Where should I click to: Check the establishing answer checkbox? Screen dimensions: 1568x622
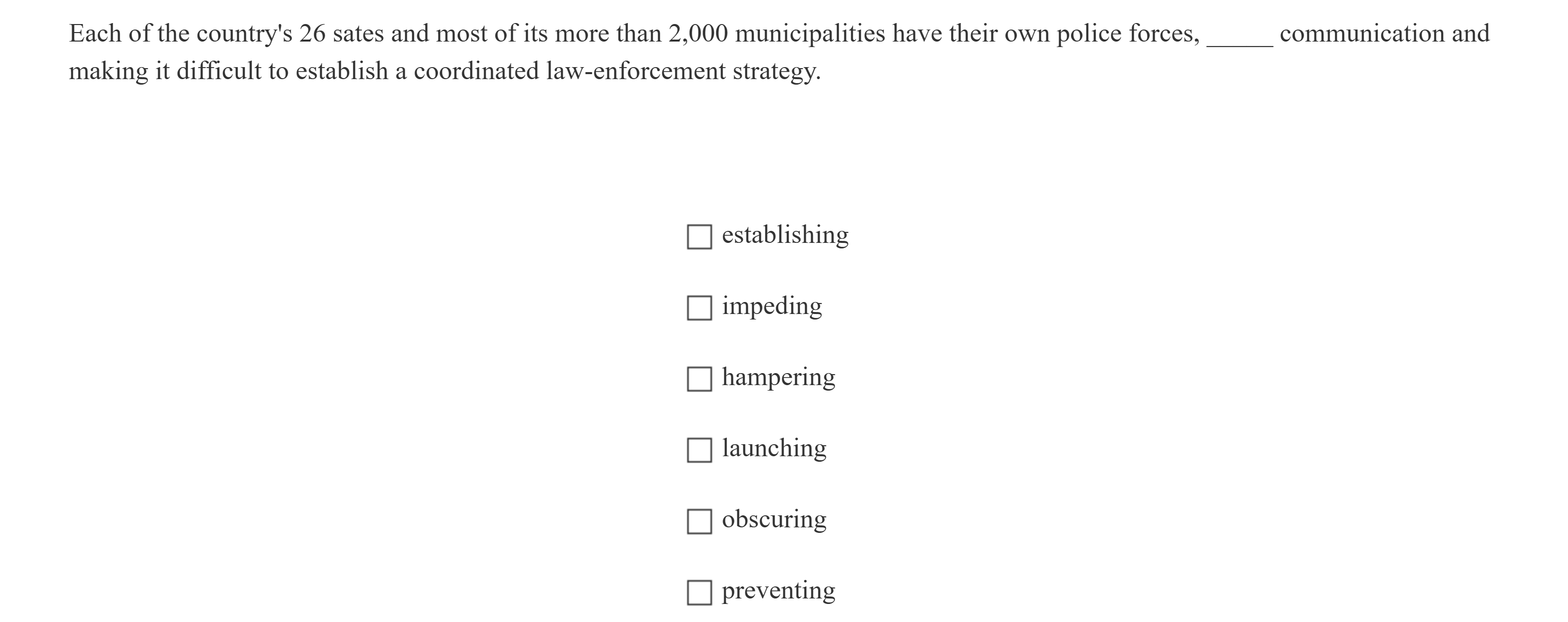[x=700, y=235]
